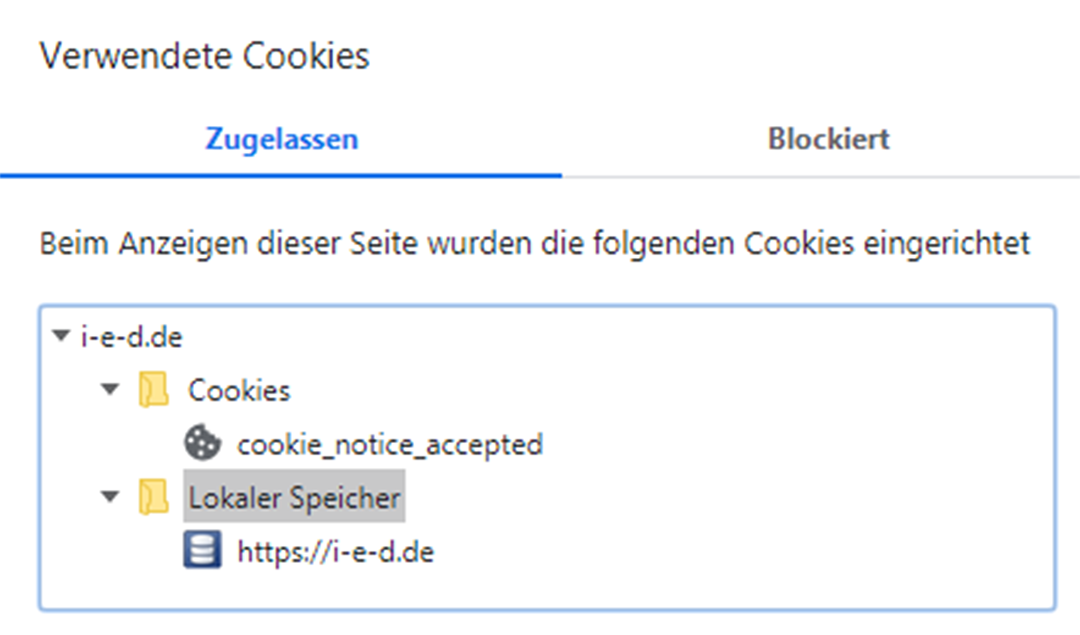
Task: Select the cookie_notice_accepted entry
Action: pyautogui.click(x=389, y=443)
